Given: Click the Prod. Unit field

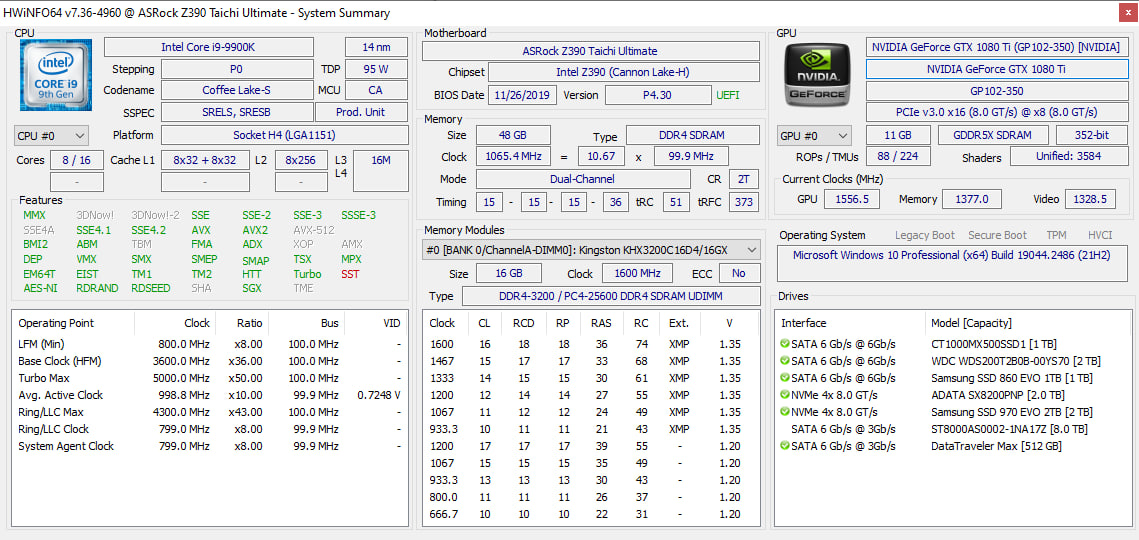Looking at the screenshot, I should [x=361, y=112].
